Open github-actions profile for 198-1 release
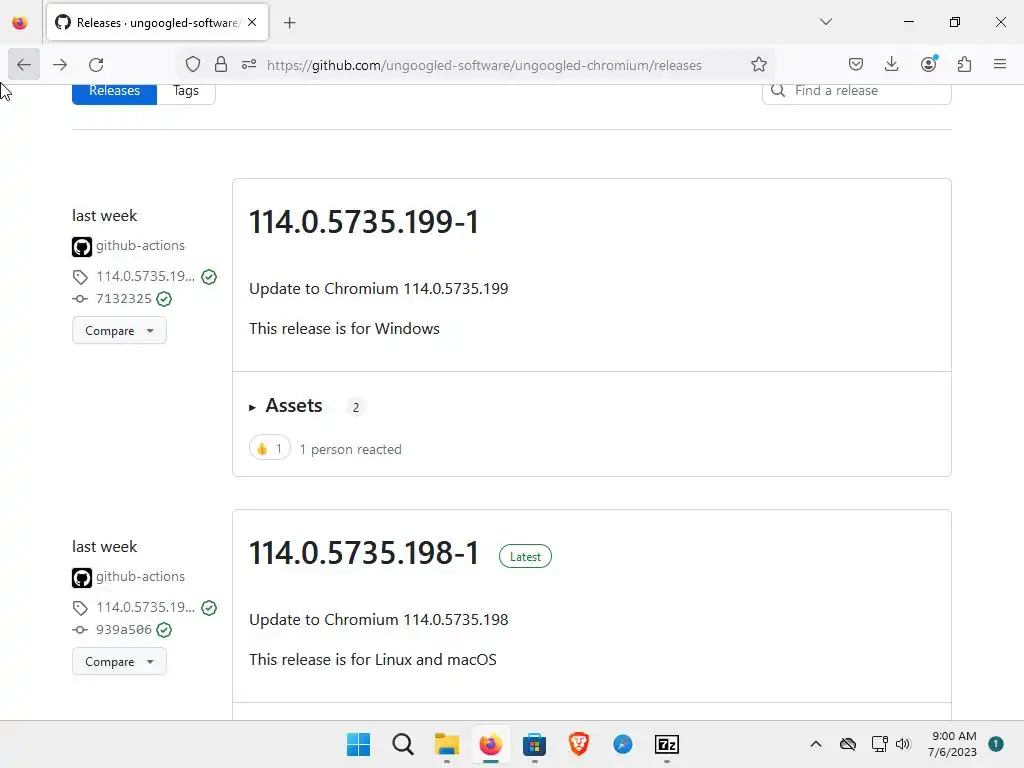This screenshot has height=768, width=1024. pyautogui.click(x=140, y=577)
